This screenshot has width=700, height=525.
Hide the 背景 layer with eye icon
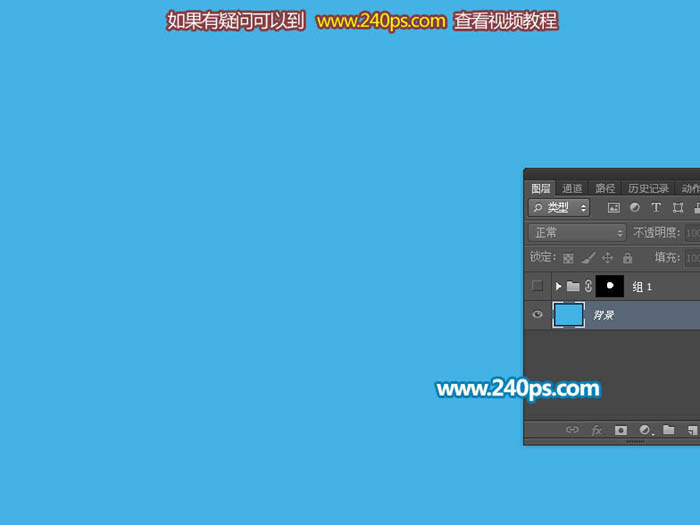pyautogui.click(x=538, y=314)
